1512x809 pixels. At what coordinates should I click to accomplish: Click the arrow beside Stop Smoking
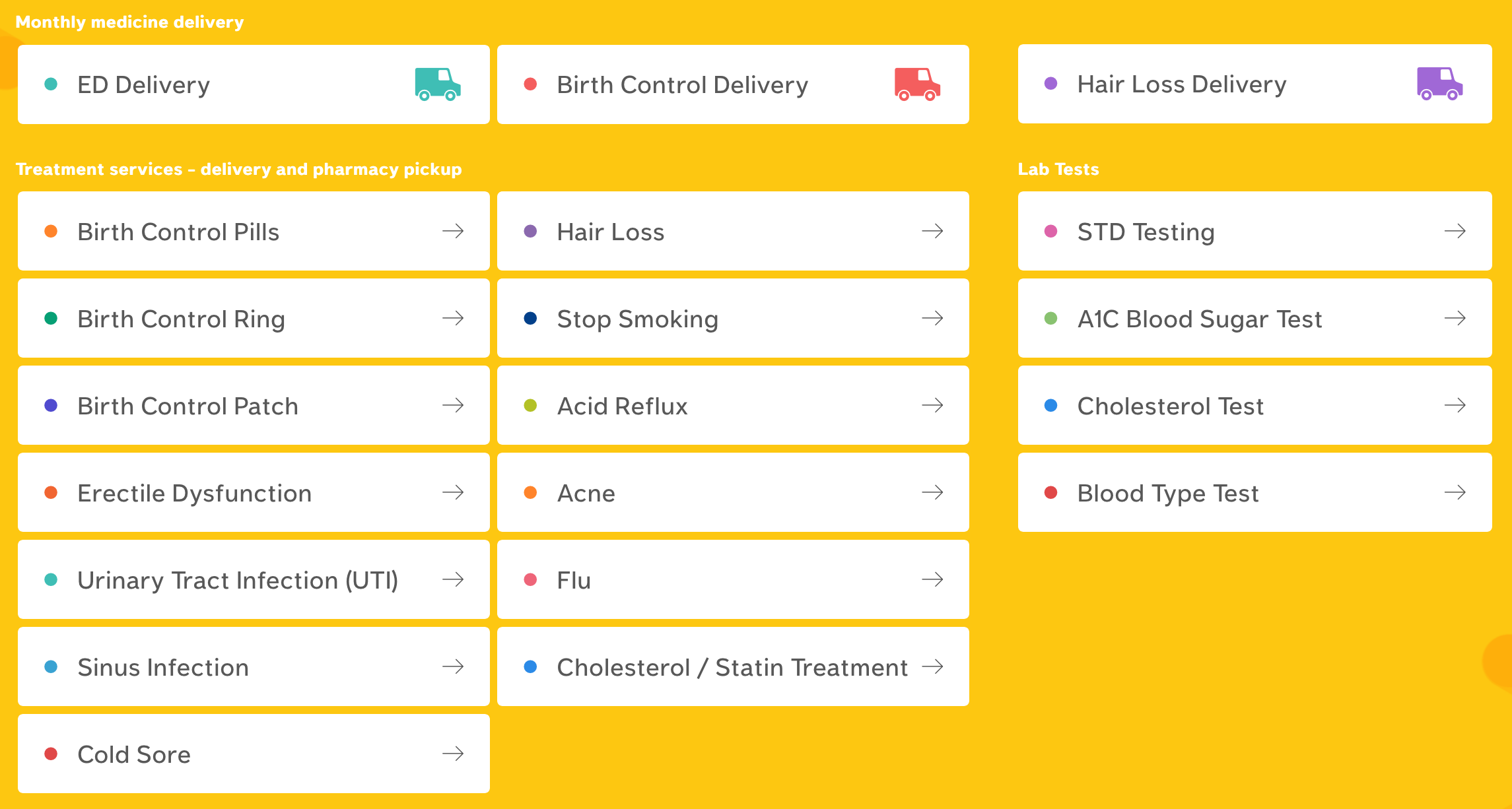click(932, 318)
